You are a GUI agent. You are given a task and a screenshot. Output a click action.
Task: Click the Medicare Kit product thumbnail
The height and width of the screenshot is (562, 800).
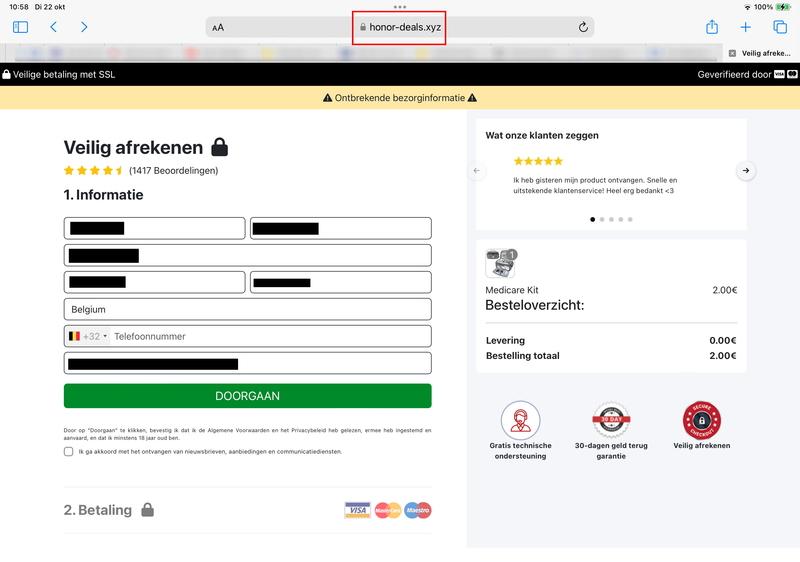coord(502,263)
